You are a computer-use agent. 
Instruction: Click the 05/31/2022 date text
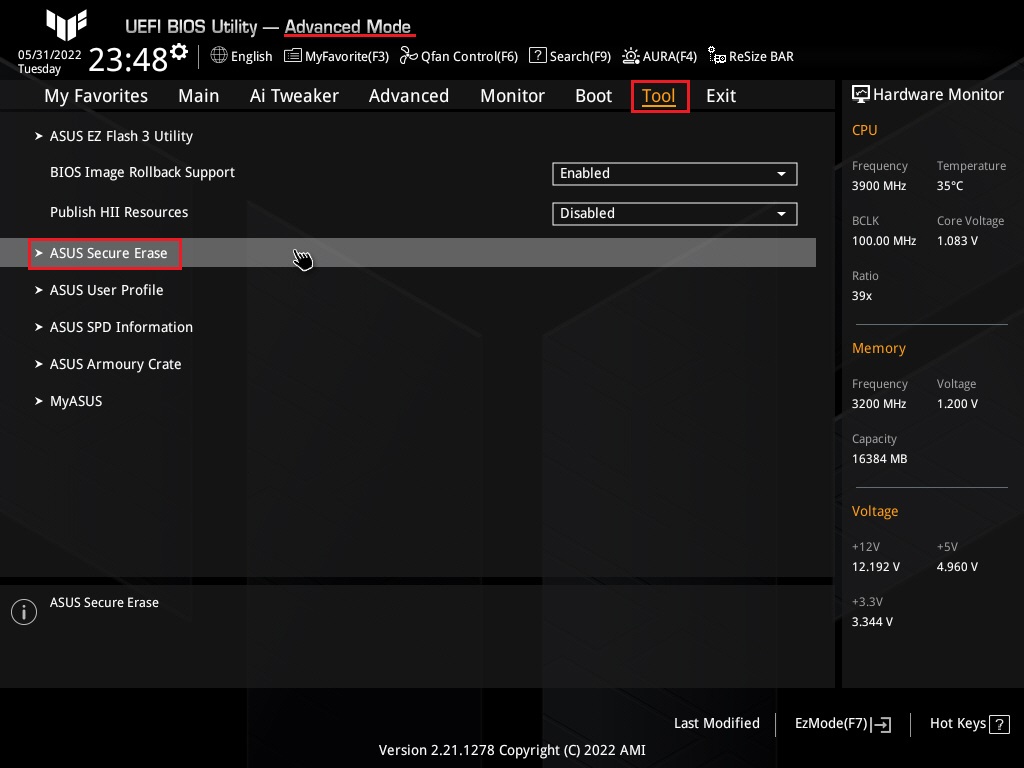[x=50, y=54]
